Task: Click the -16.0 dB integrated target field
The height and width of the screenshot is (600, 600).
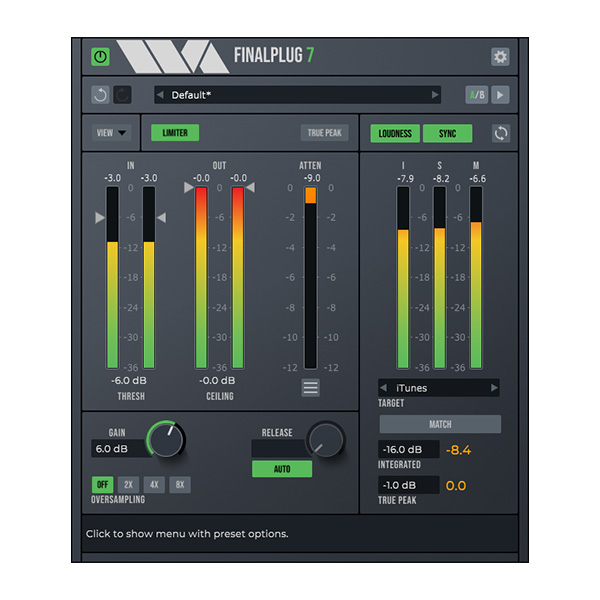Action: (x=408, y=449)
